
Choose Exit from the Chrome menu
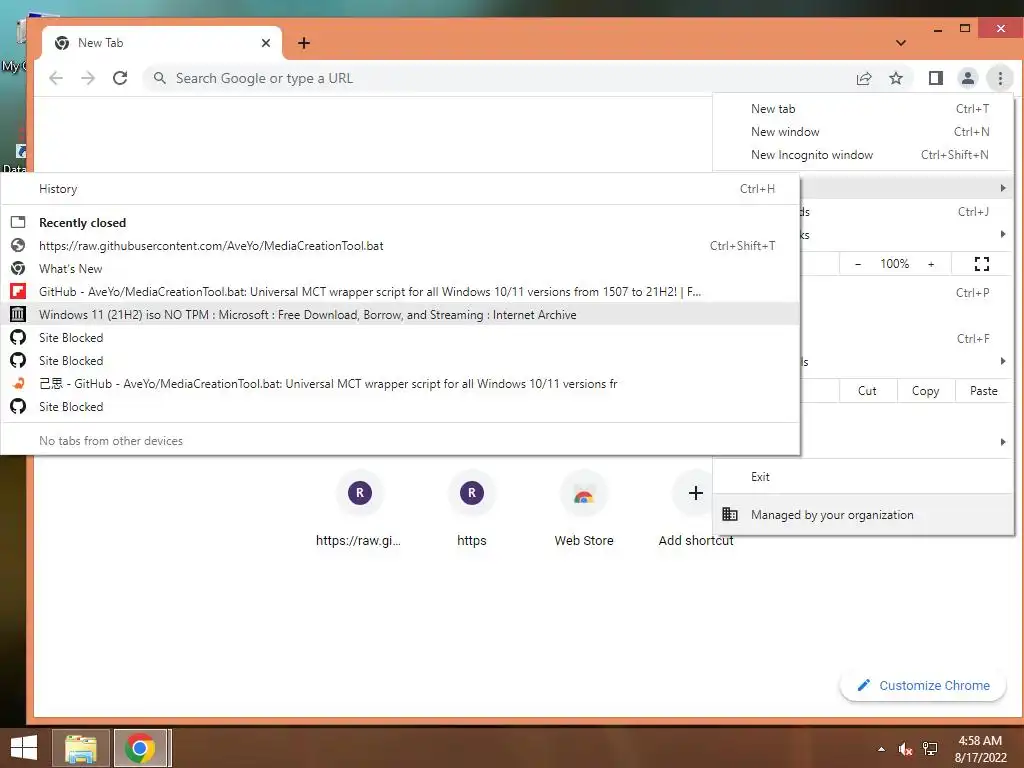(863, 477)
